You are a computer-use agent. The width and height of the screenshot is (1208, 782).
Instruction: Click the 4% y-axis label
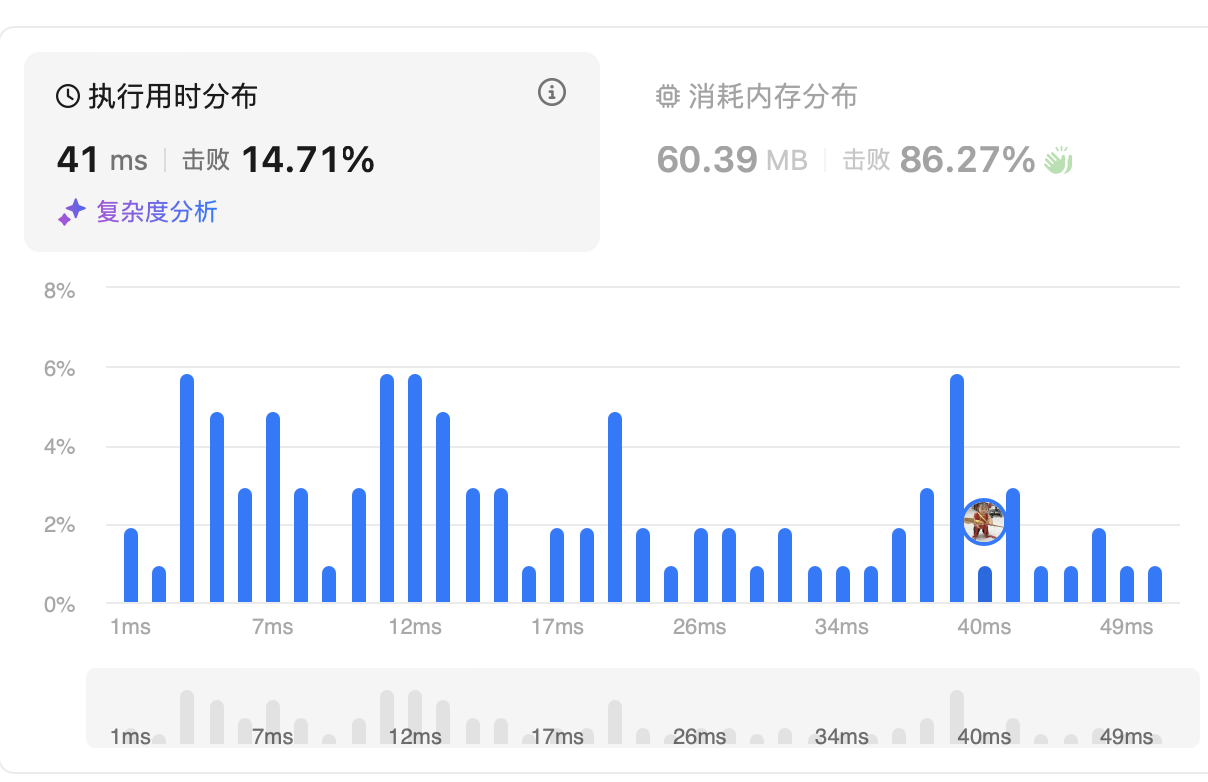(x=59, y=446)
